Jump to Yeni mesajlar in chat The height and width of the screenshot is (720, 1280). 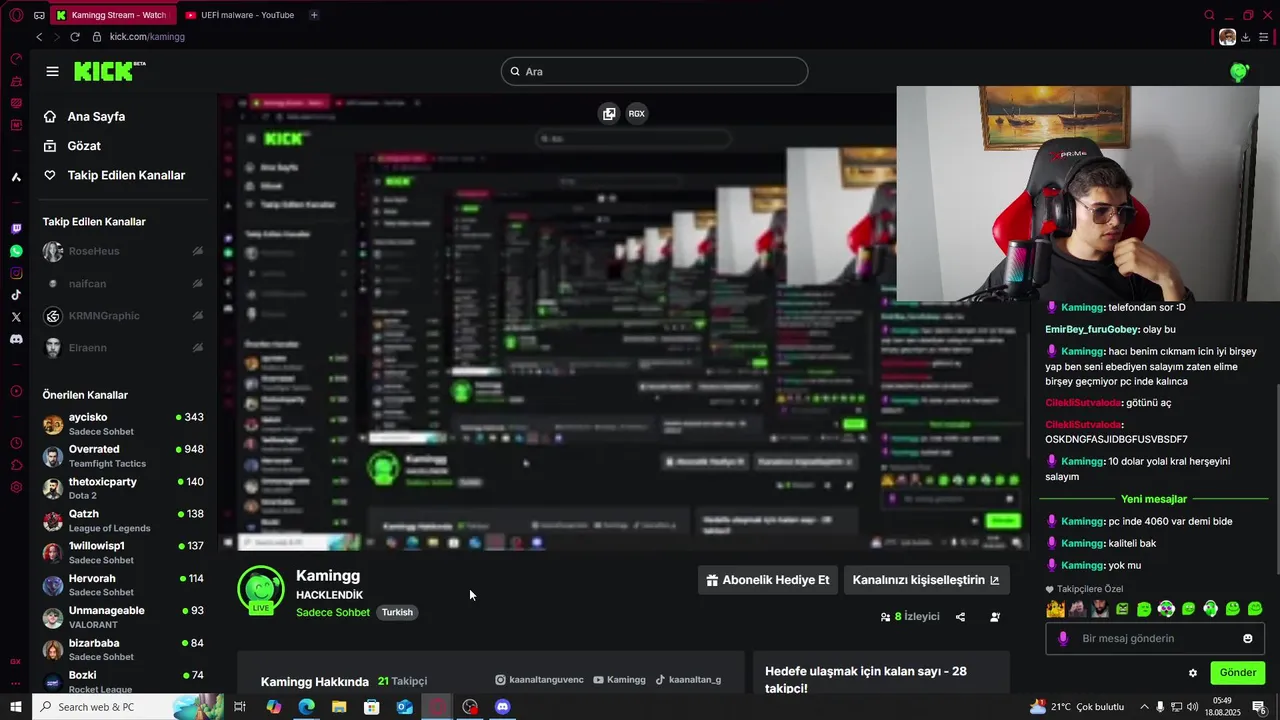click(x=1154, y=499)
